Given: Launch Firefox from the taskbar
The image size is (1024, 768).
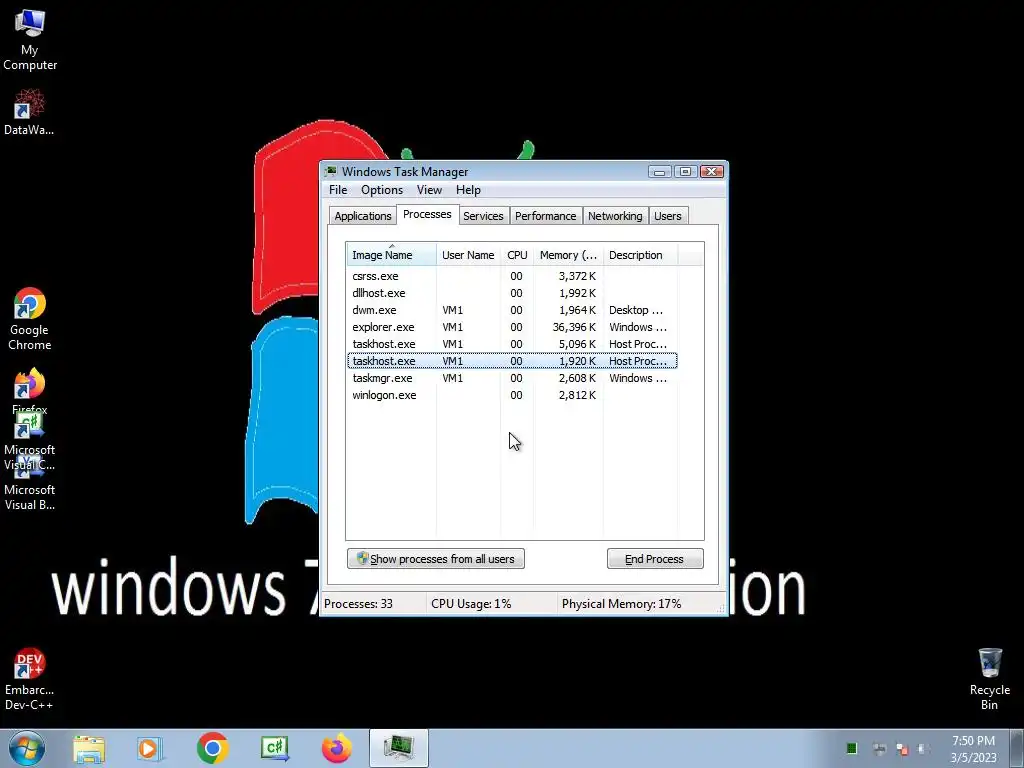Looking at the screenshot, I should point(336,748).
